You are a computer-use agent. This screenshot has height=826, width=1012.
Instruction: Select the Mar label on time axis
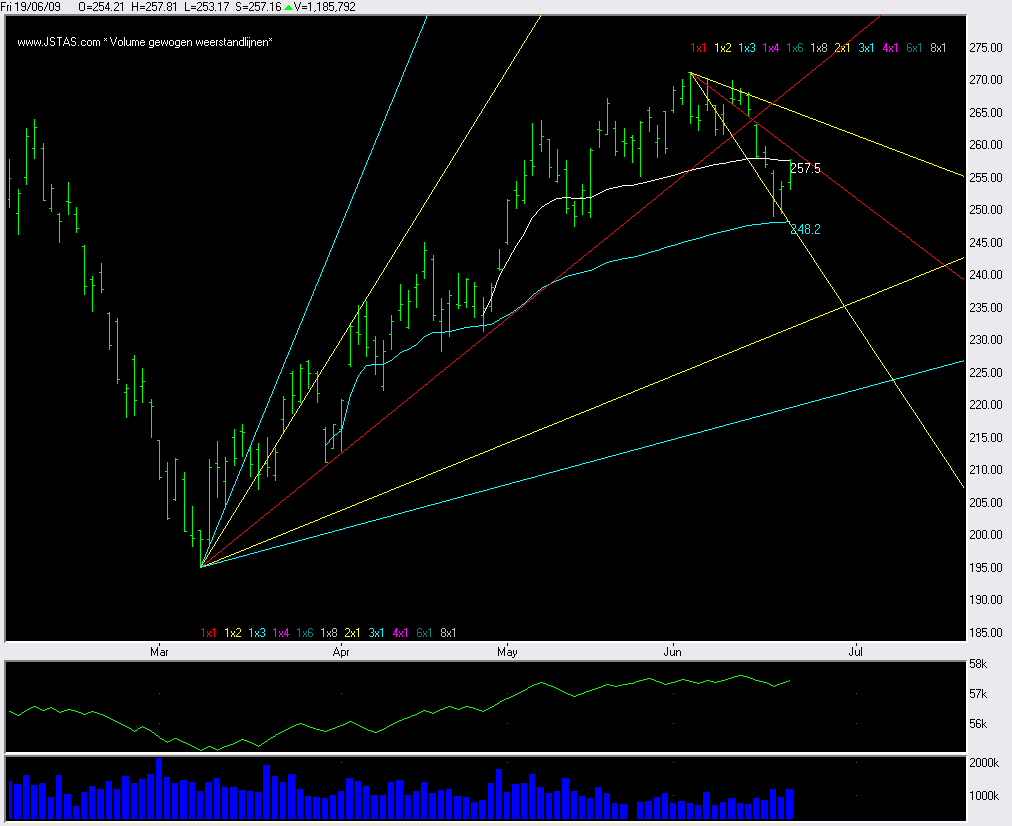159,652
